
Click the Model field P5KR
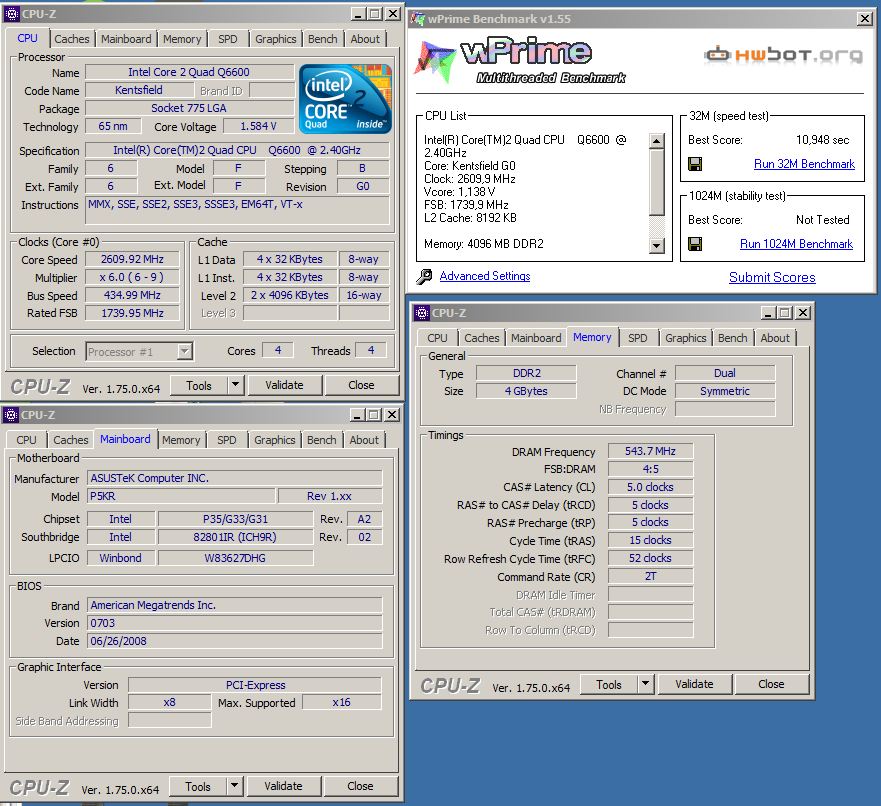click(181, 496)
